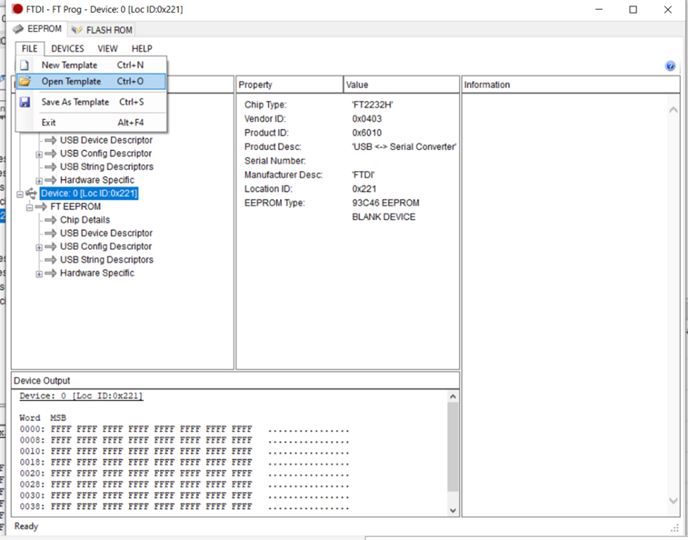688x540 pixels.
Task: Click the Serial Number property label
Action: tap(275, 161)
